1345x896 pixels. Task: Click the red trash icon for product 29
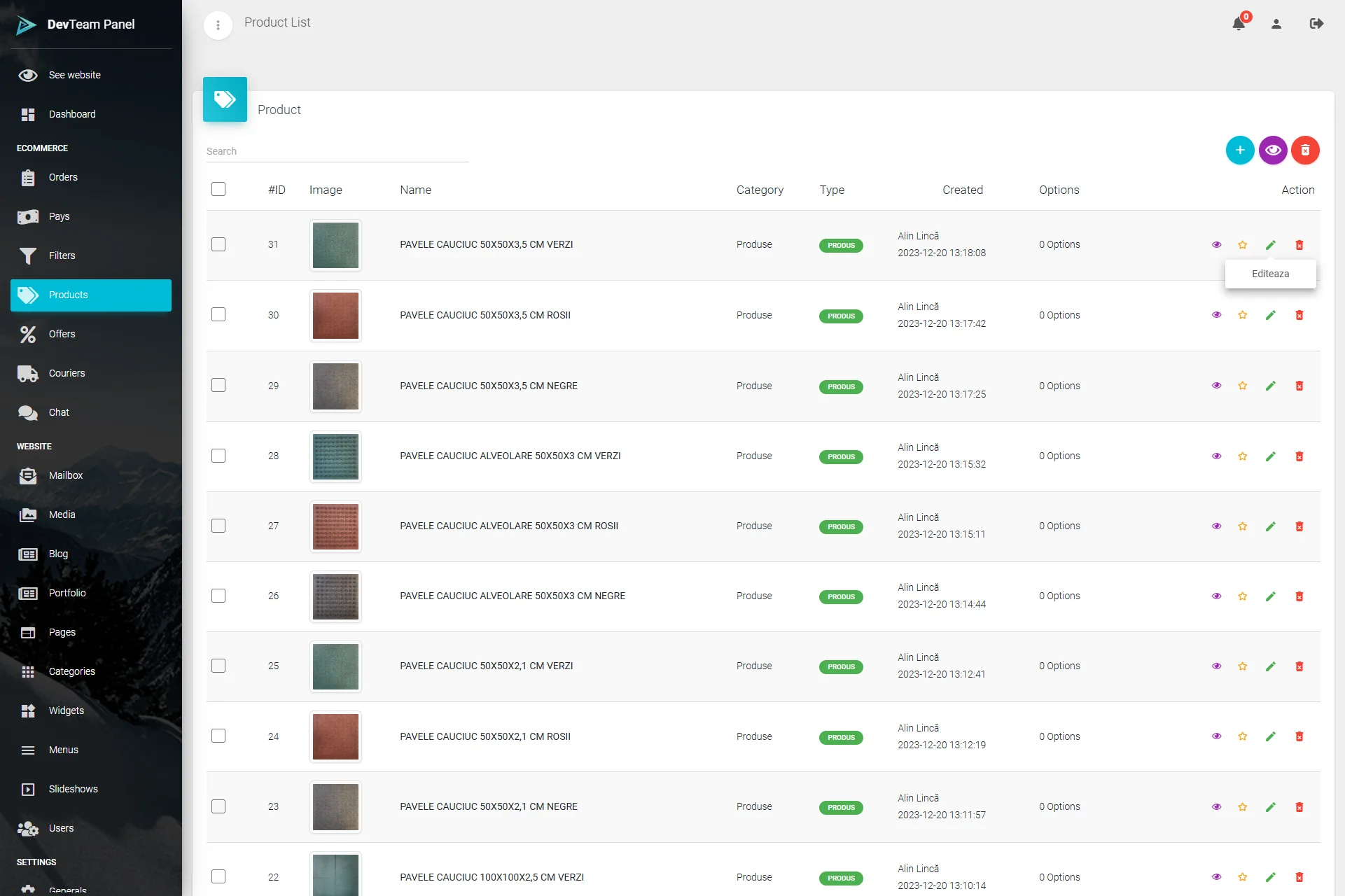1299,386
